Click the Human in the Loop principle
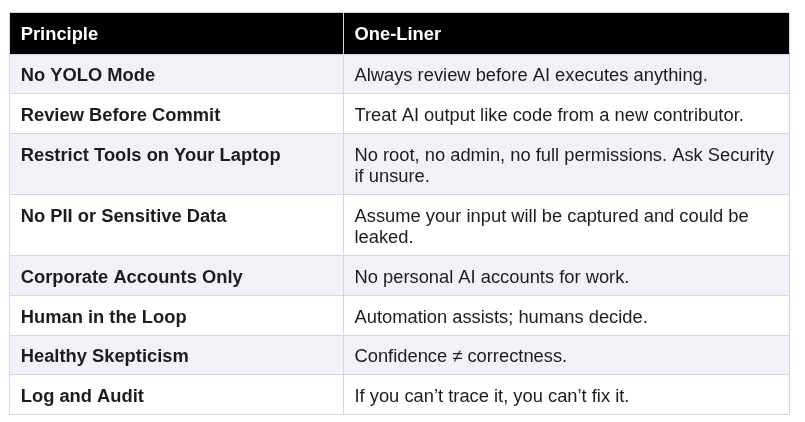The height and width of the screenshot is (422, 805). pyautogui.click(x=103, y=317)
